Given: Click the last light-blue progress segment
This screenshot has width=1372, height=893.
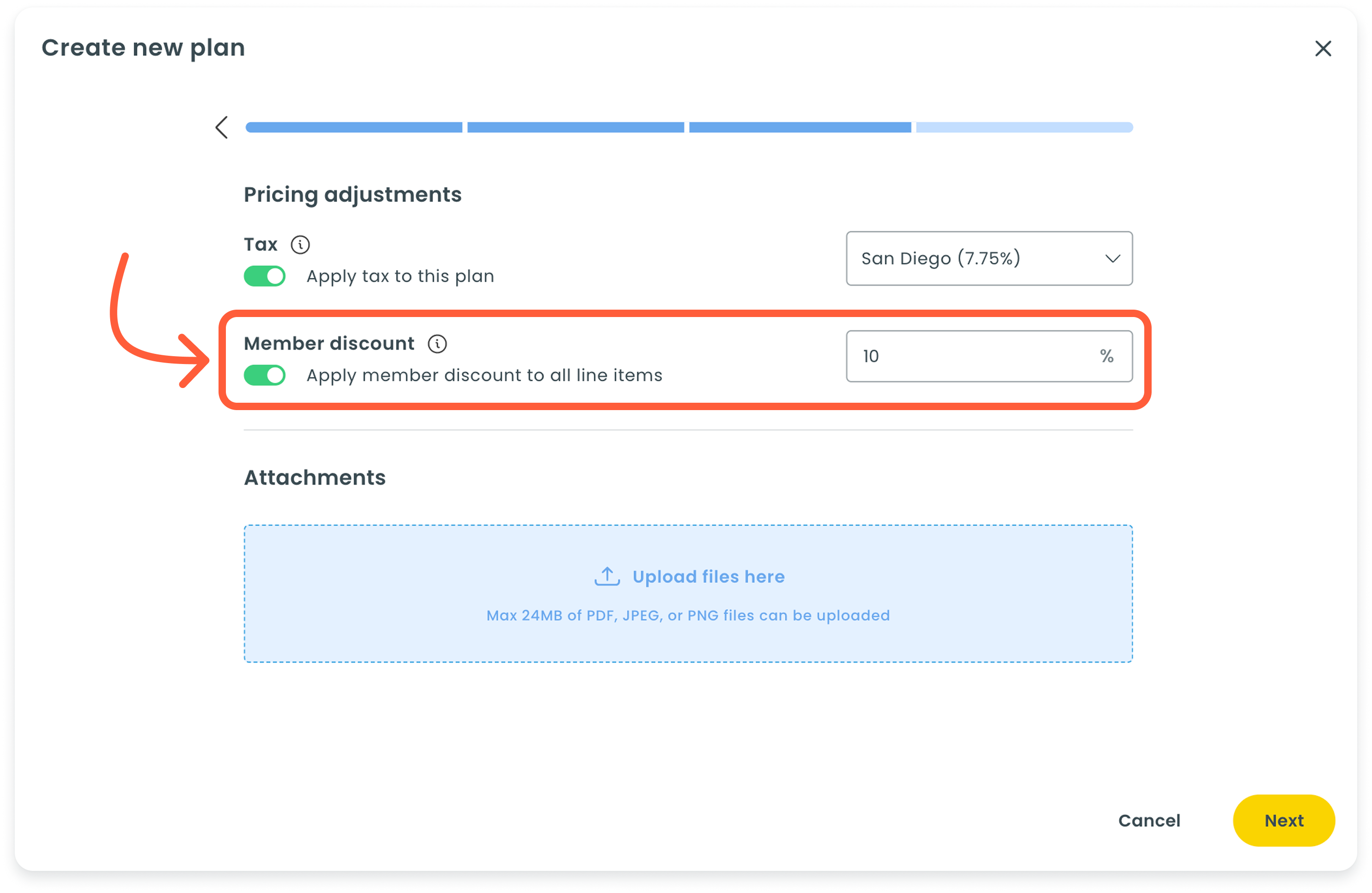Looking at the screenshot, I should (x=1024, y=127).
